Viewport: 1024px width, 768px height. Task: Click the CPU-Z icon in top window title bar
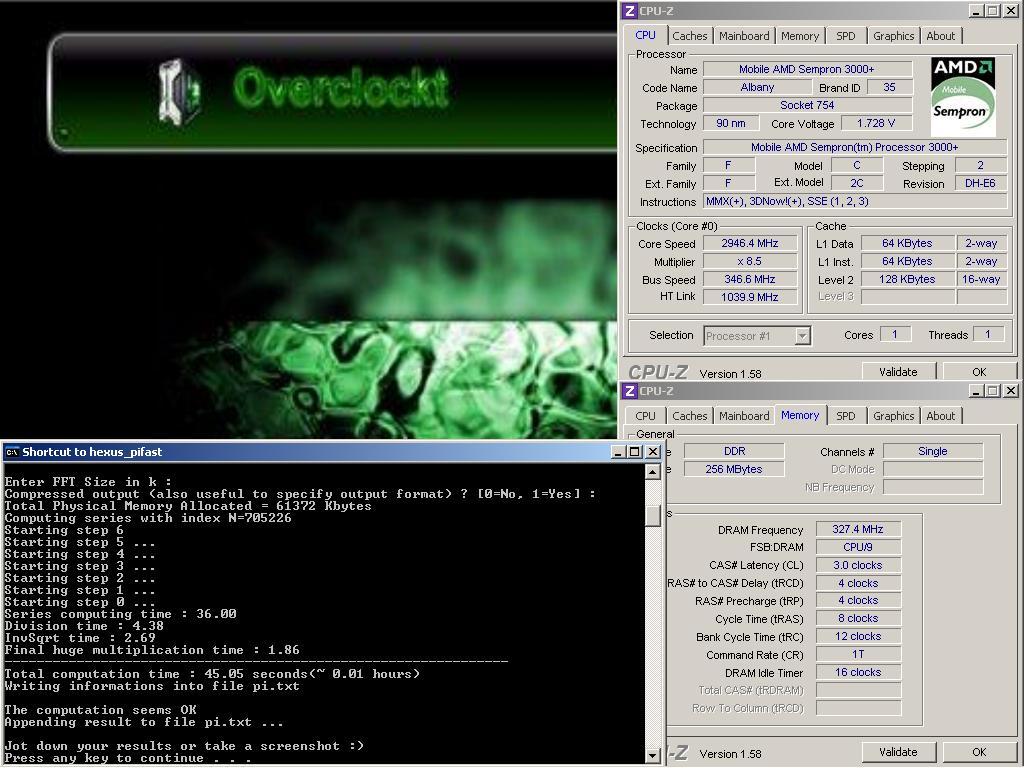click(630, 11)
